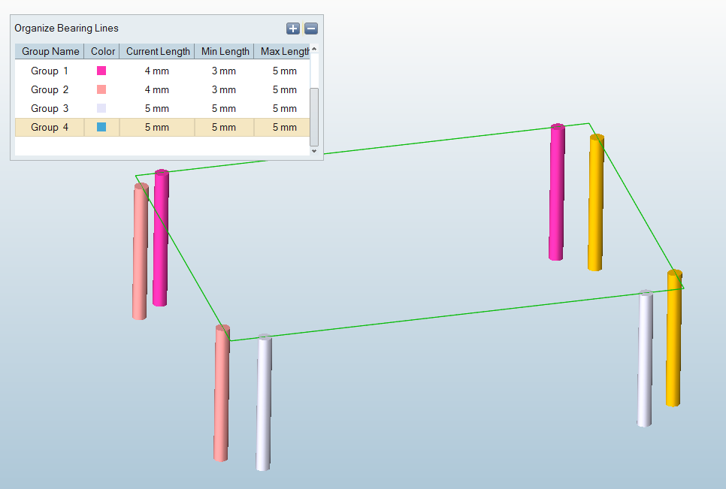
Task: Edit Group 4 Current Length value
Action: (157, 127)
